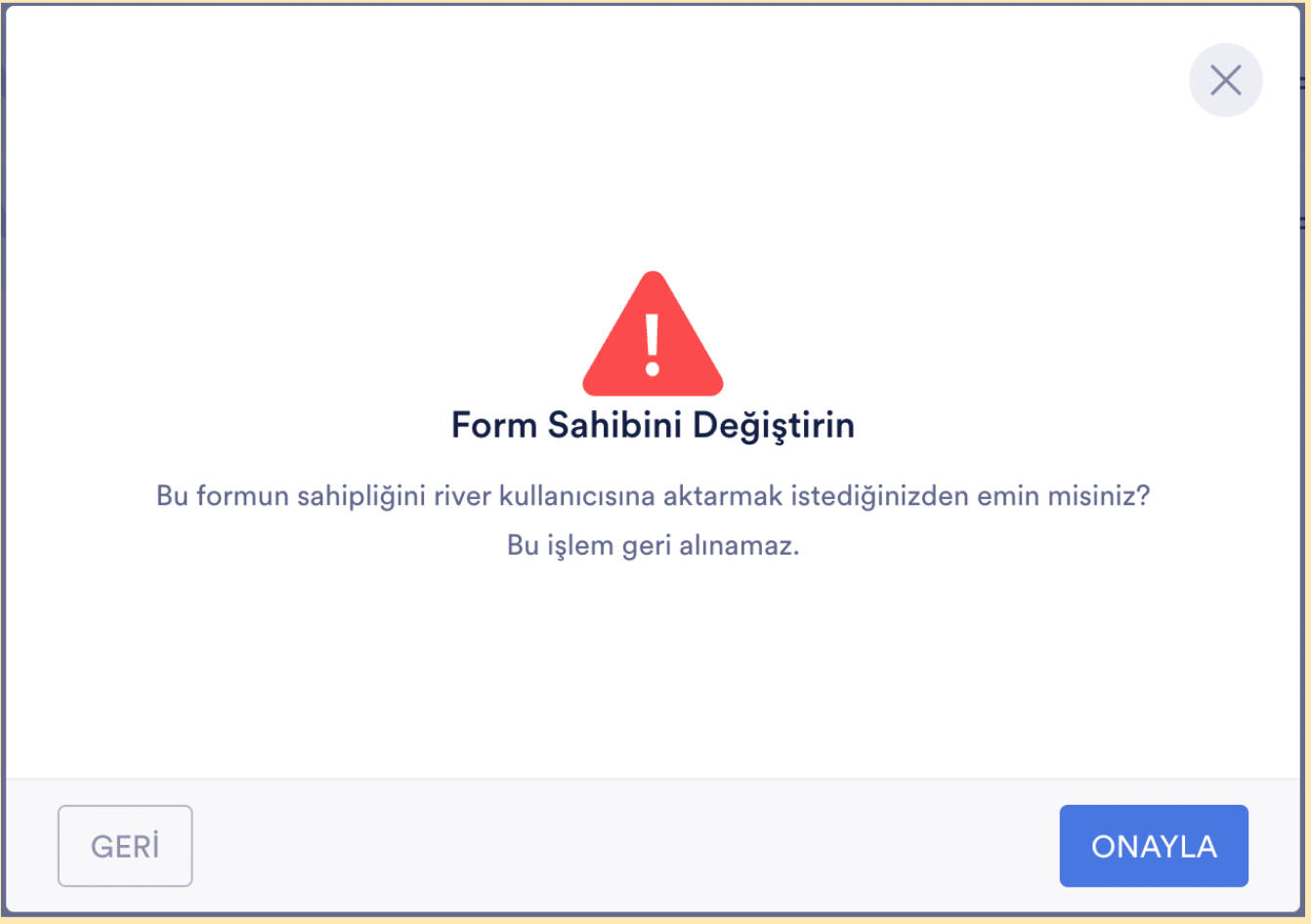Viewport: 1311px width, 924px height.
Task: Click the username "river" in the message
Action: tap(463, 496)
